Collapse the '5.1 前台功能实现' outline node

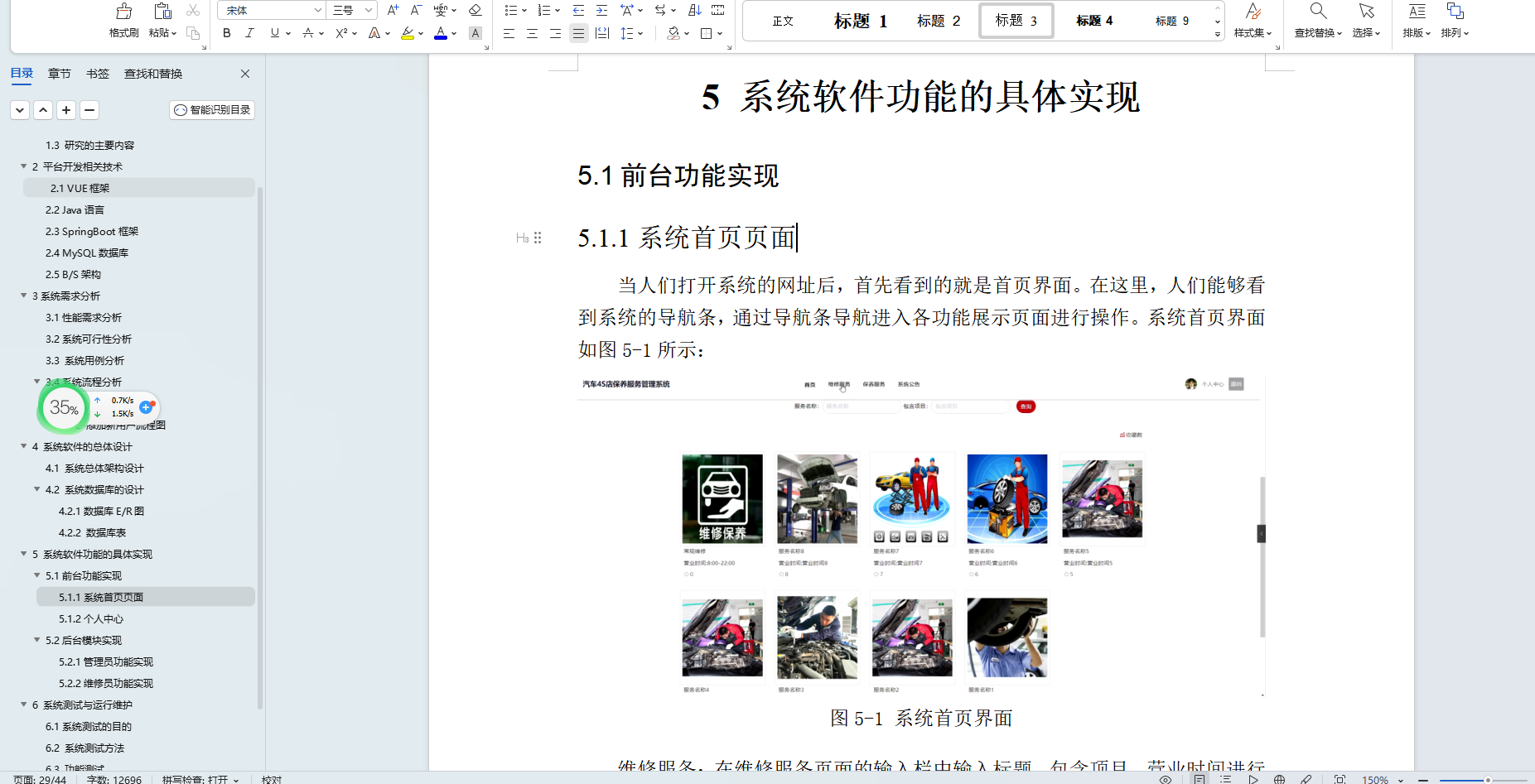coord(37,575)
